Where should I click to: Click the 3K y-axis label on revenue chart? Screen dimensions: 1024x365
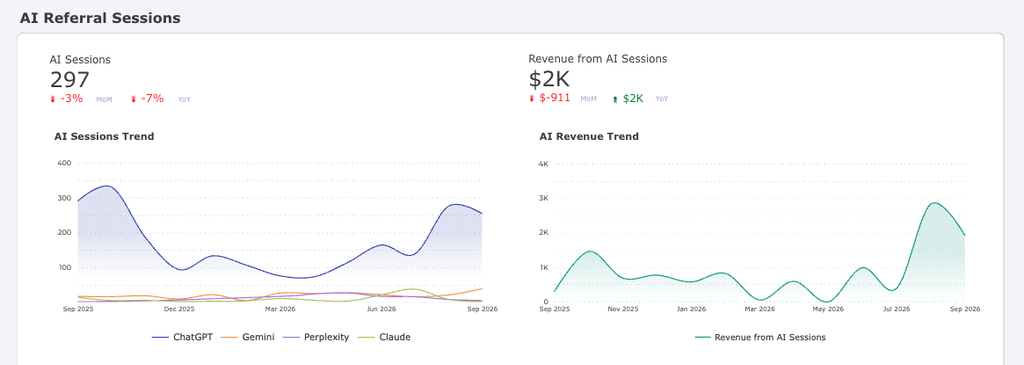click(x=543, y=198)
